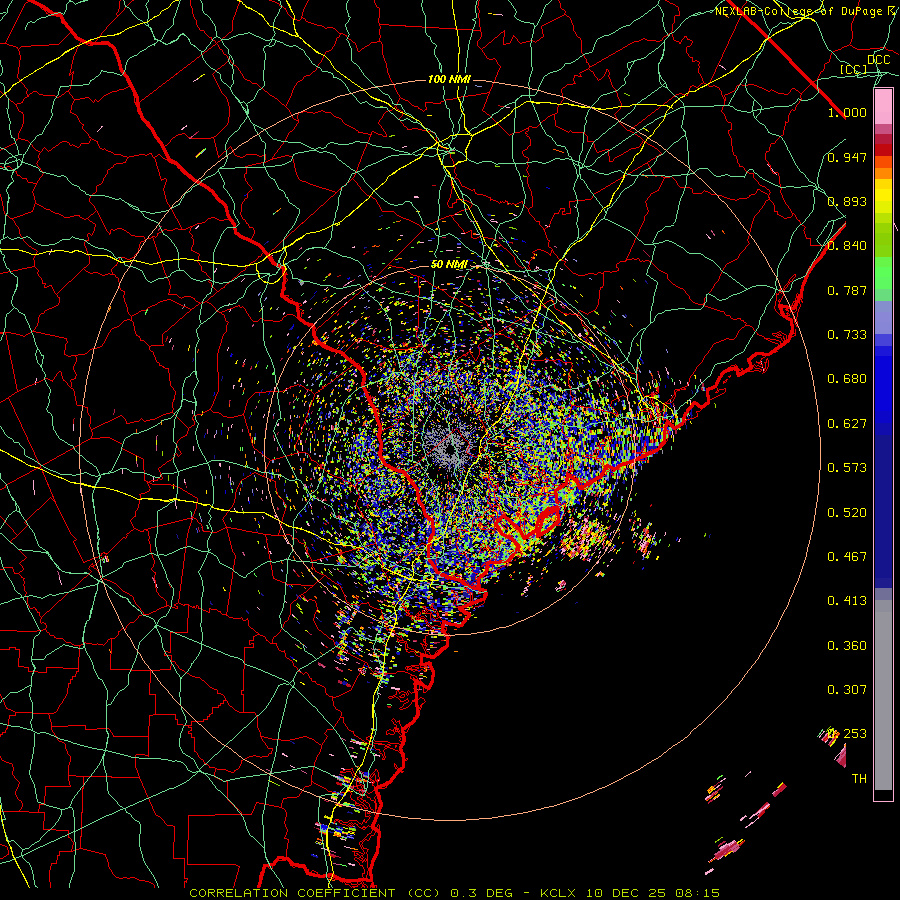Screen dimensions: 900x900
Task: Select the 1.000 value on the color scale
Action: coord(847,112)
